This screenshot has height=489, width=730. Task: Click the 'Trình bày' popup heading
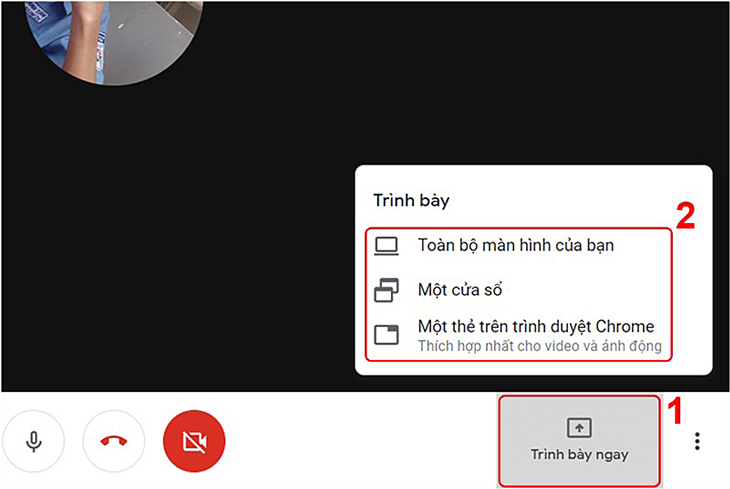[x=411, y=200]
